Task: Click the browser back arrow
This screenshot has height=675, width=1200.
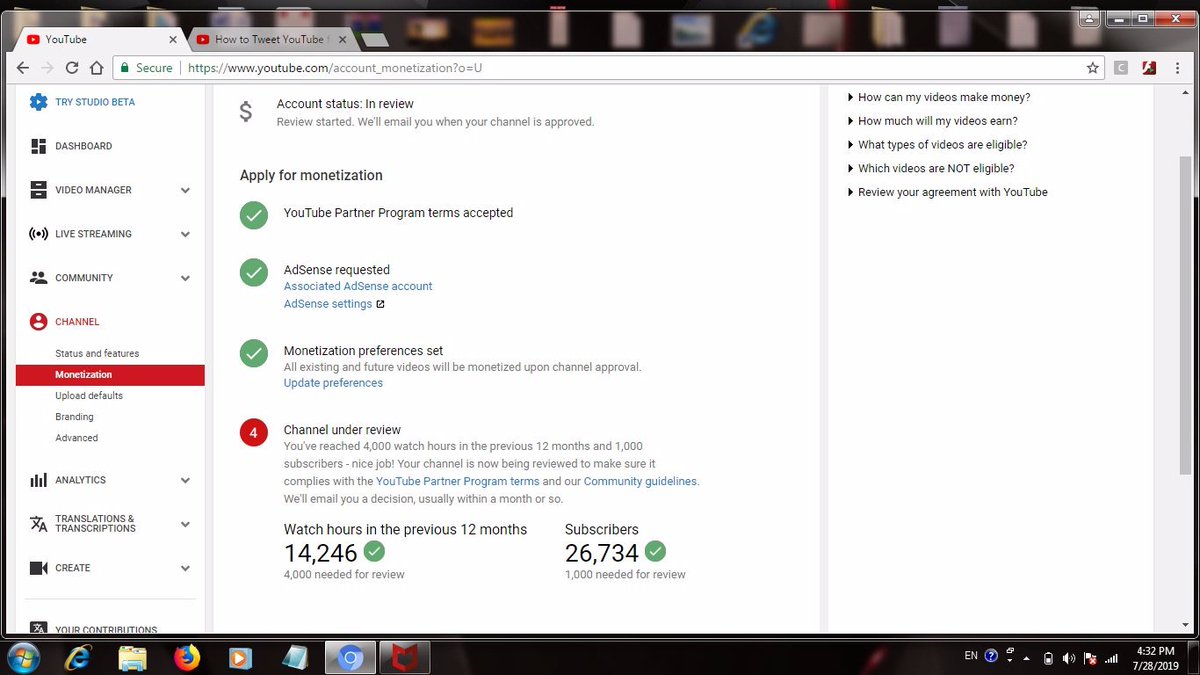Action: [23, 68]
